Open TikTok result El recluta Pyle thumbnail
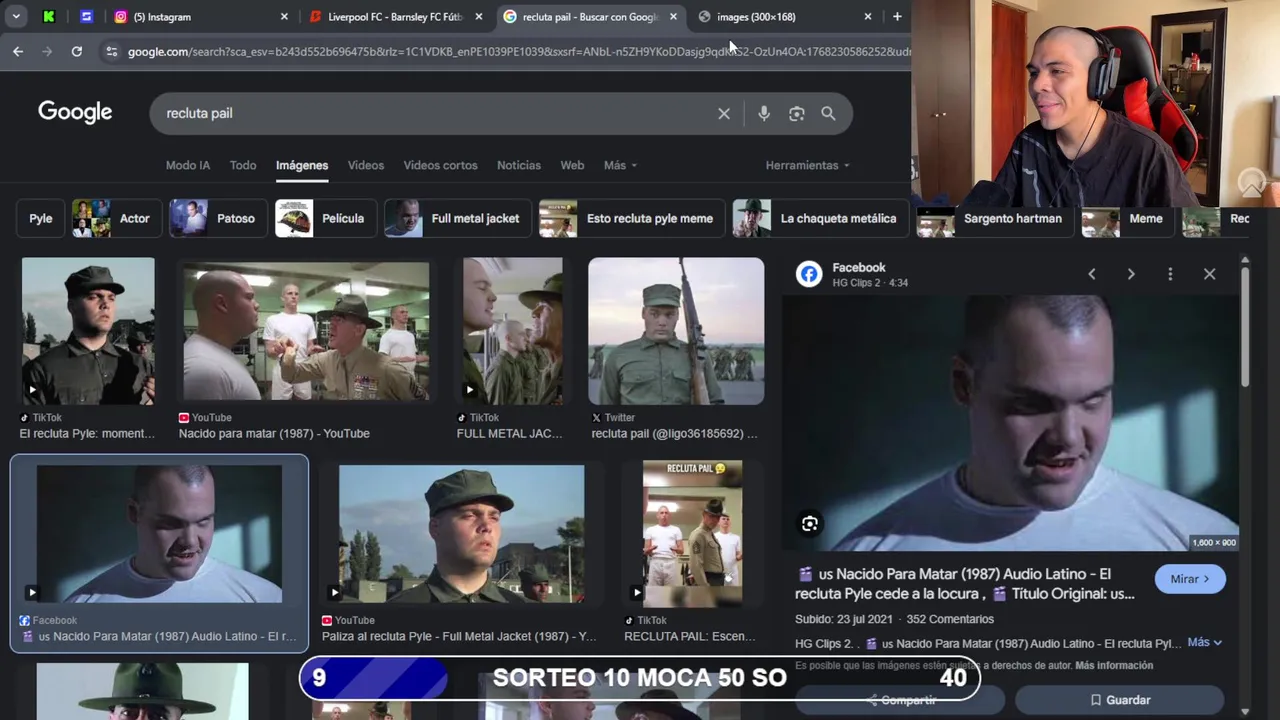Viewport: 1280px width, 720px height. [88, 331]
